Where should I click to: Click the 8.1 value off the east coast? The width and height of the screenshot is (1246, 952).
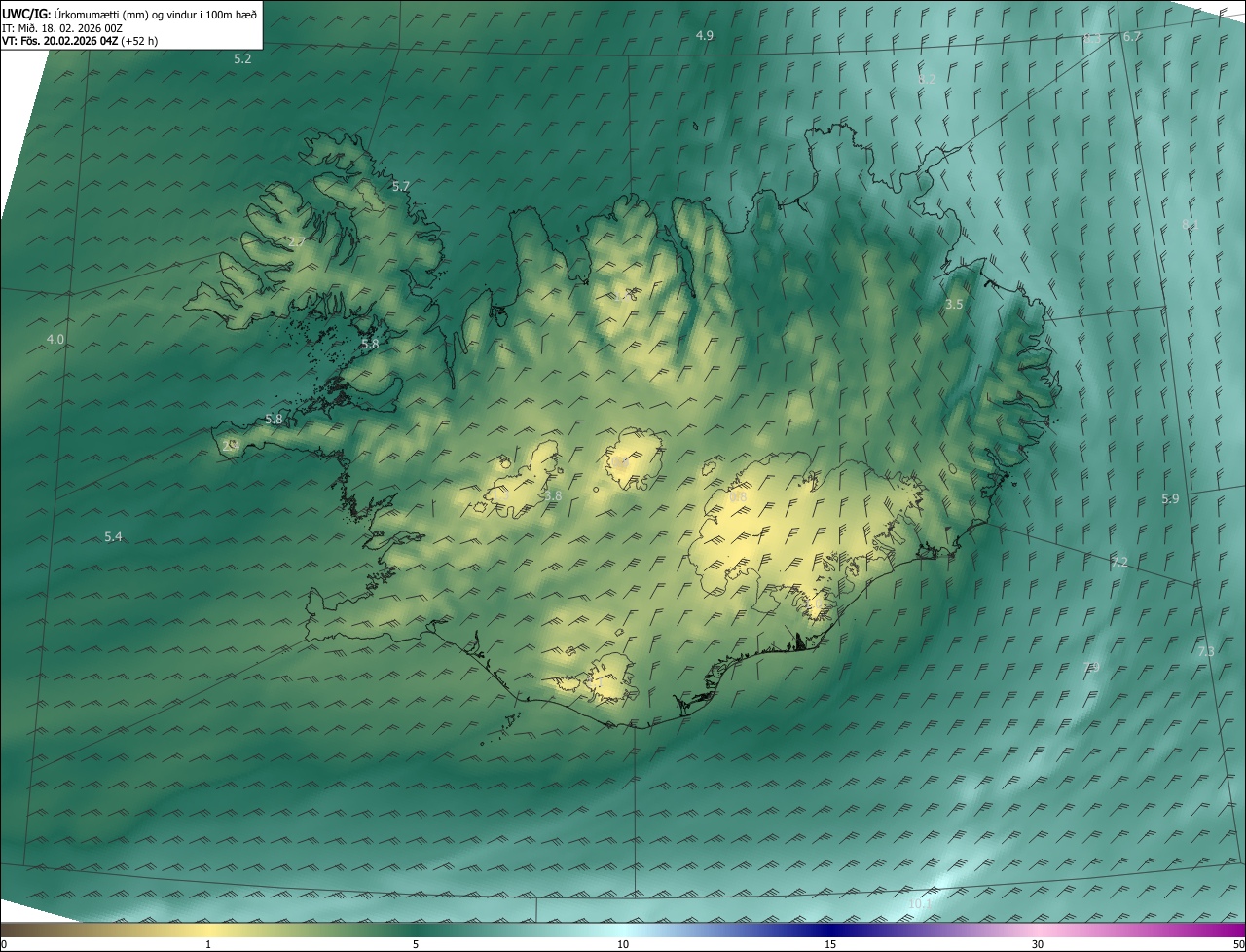tap(1190, 225)
